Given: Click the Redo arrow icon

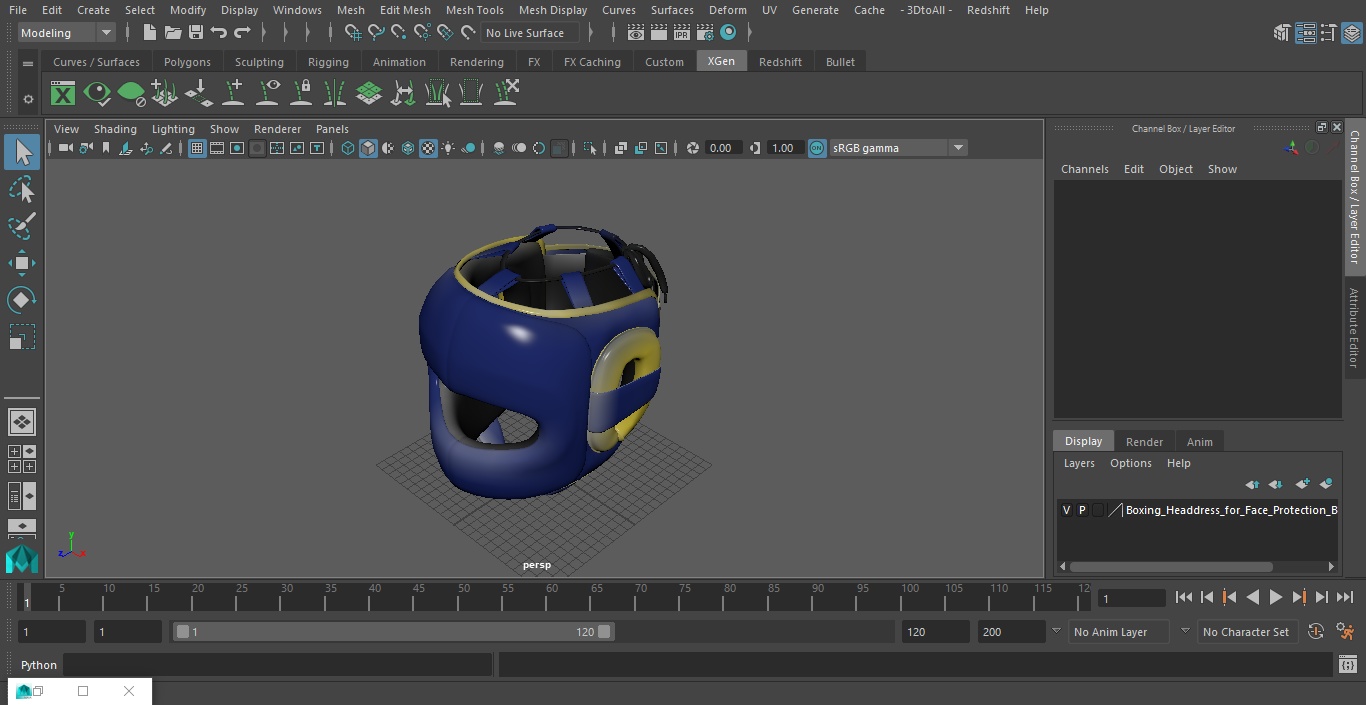Looking at the screenshot, I should click(242, 33).
